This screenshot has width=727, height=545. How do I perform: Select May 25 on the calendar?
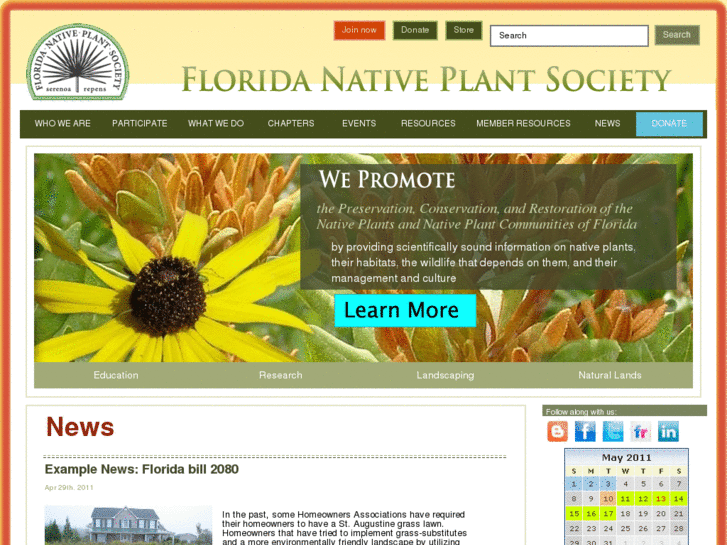pos(626,529)
